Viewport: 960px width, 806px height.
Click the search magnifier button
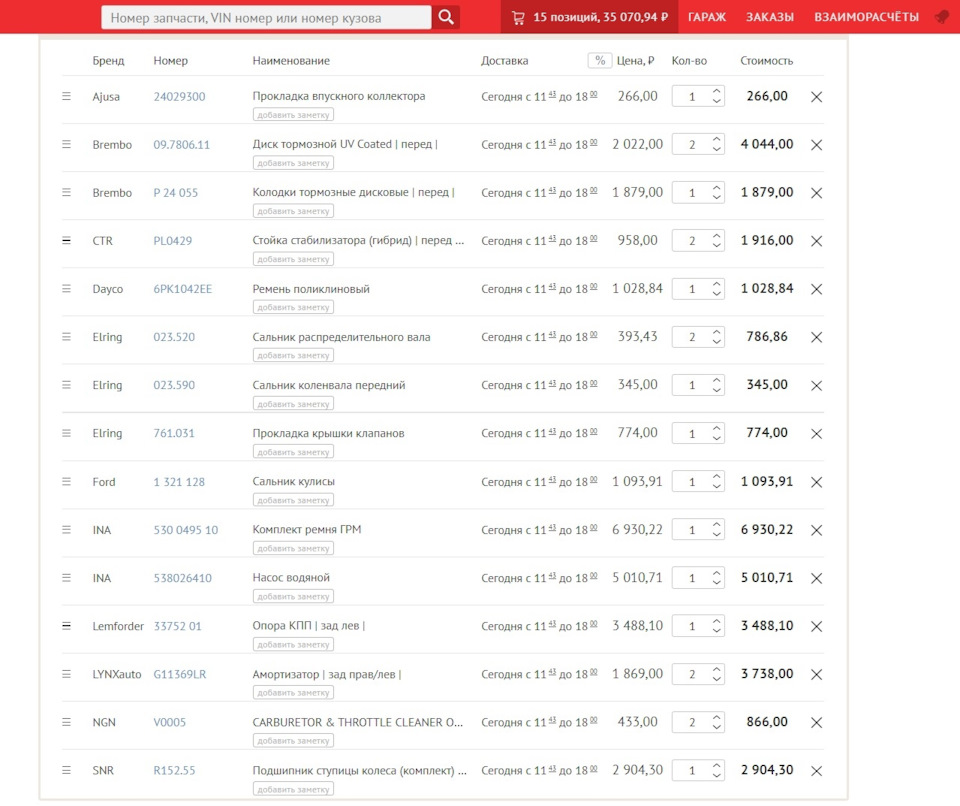446,17
